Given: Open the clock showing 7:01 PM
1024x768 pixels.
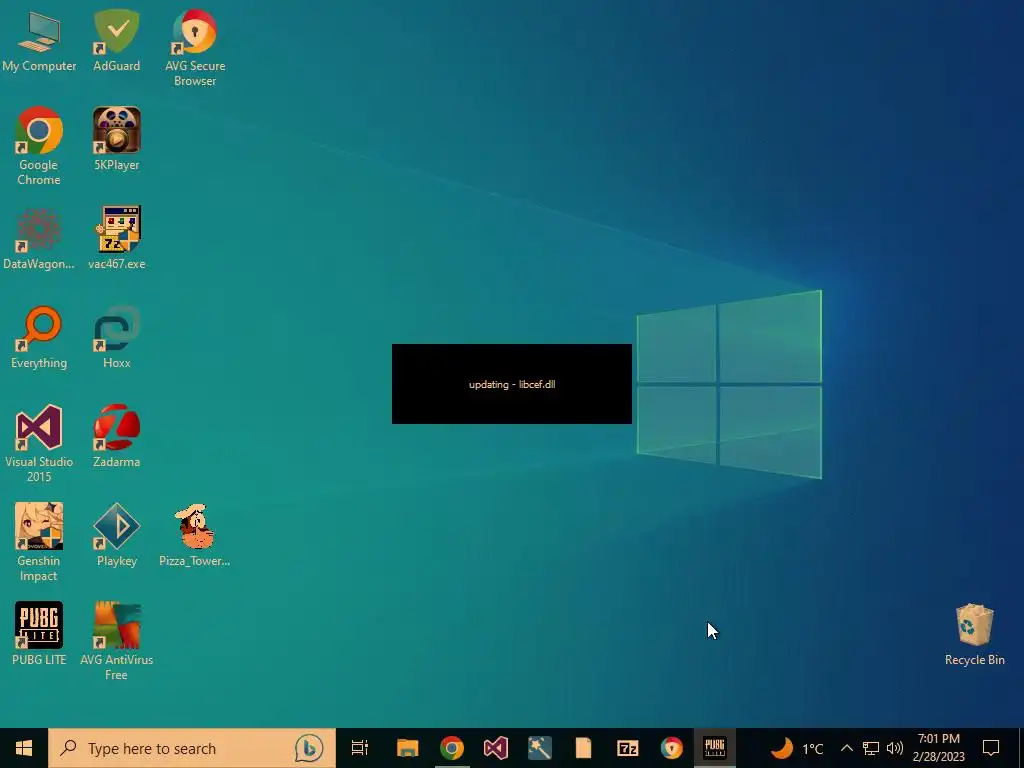Looking at the screenshot, I should pos(939,748).
